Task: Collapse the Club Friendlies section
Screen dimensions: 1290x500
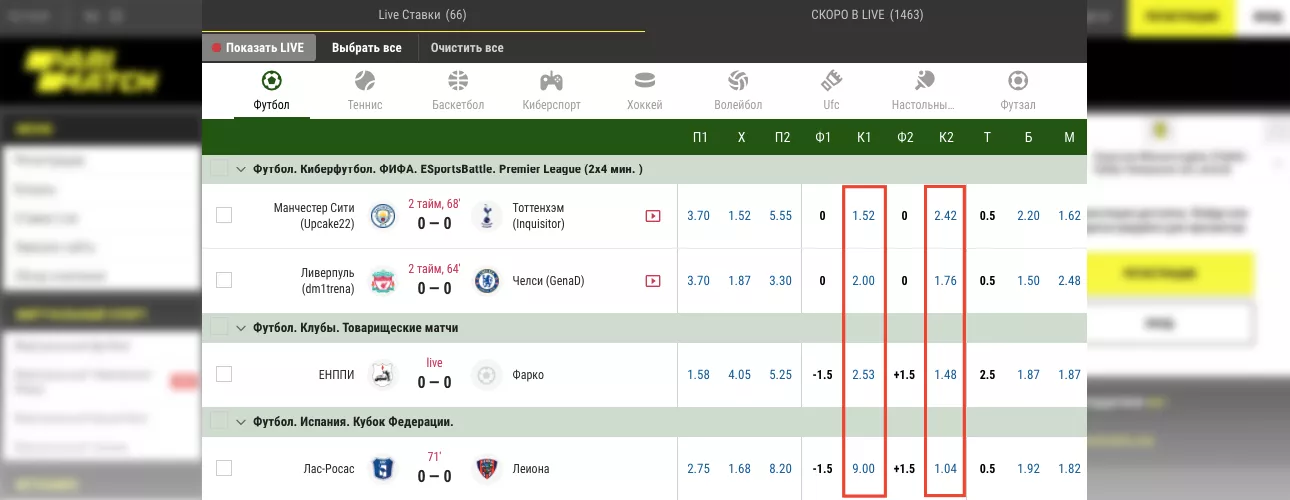Action: coord(241,328)
